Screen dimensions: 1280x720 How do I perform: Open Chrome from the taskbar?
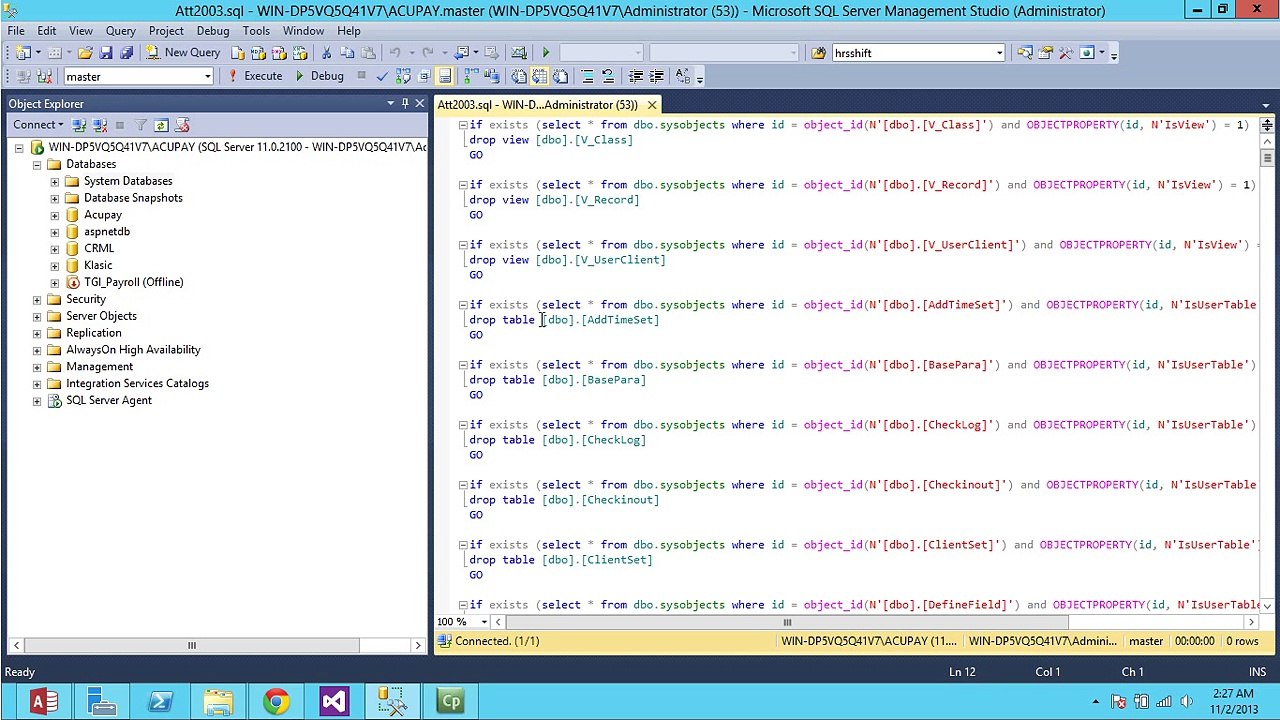click(x=276, y=701)
